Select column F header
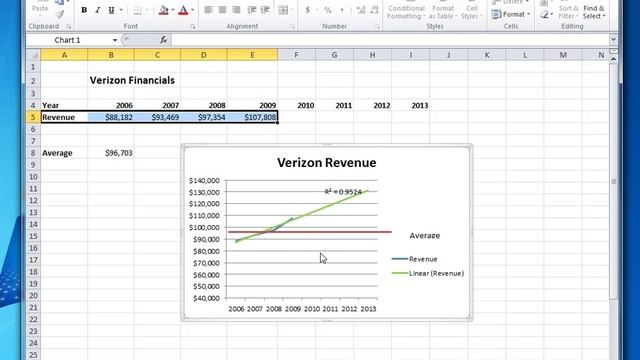640x360 pixels. pos(296,55)
